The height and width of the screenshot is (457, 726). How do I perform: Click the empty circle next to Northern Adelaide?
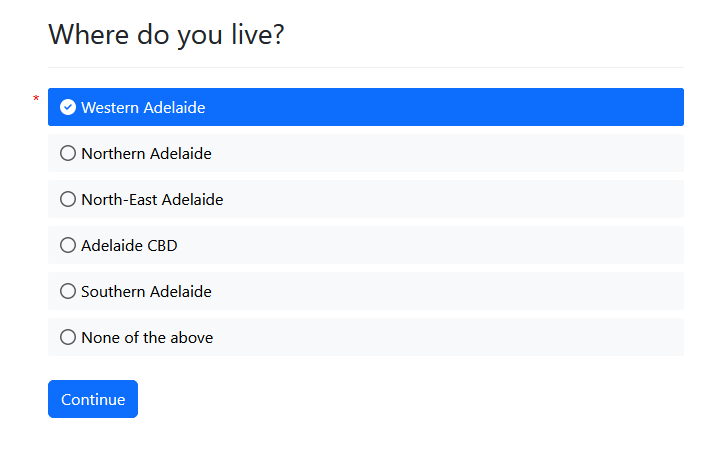[68, 154]
